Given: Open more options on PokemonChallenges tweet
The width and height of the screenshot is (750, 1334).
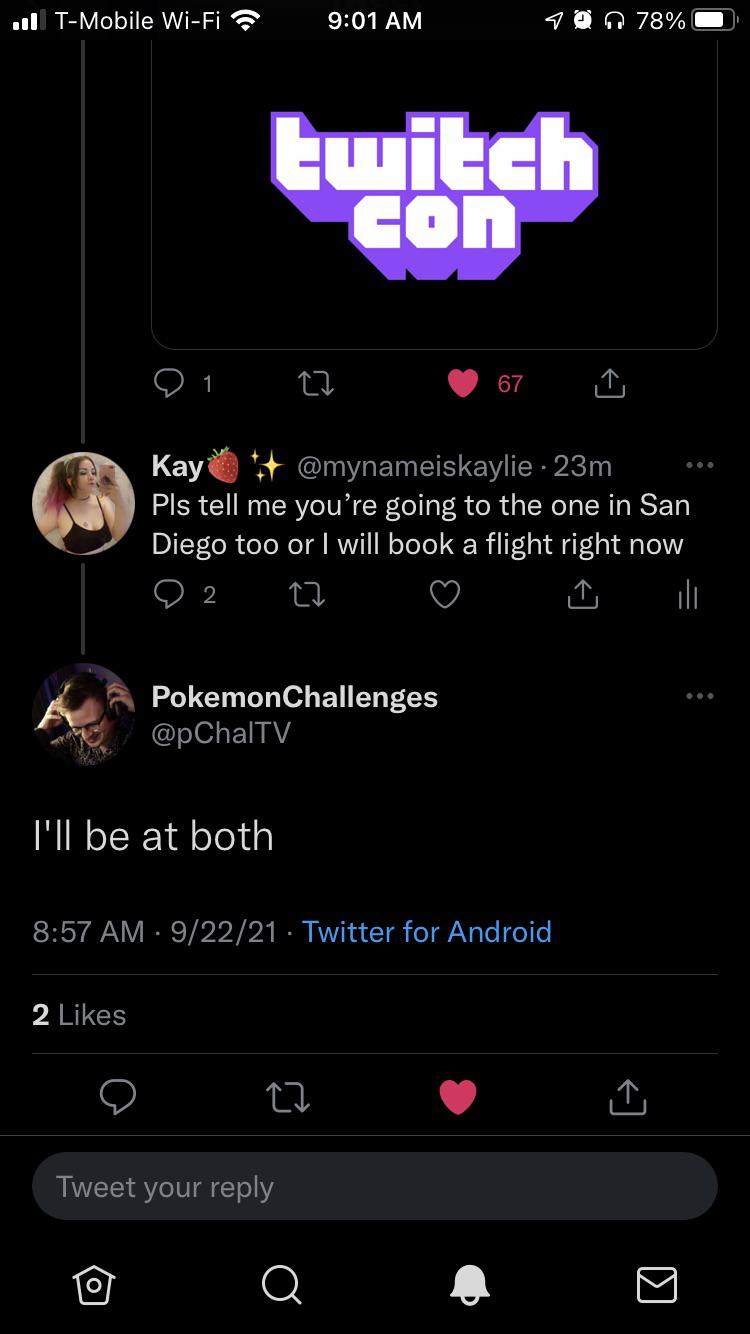Looking at the screenshot, I should [699, 696].
